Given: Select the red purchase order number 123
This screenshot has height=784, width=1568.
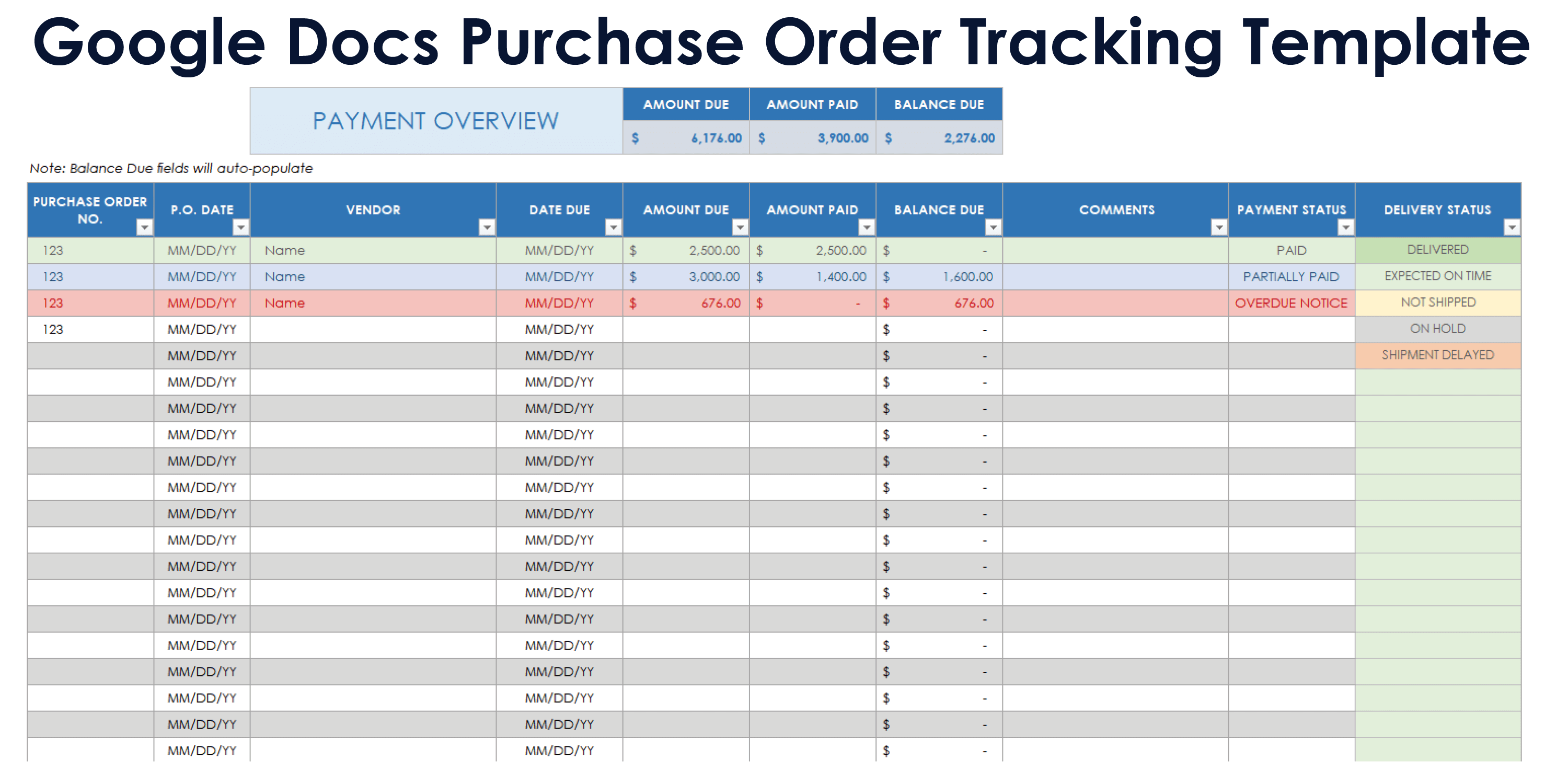Looking at the screenshot, I should tap(90, 303).
